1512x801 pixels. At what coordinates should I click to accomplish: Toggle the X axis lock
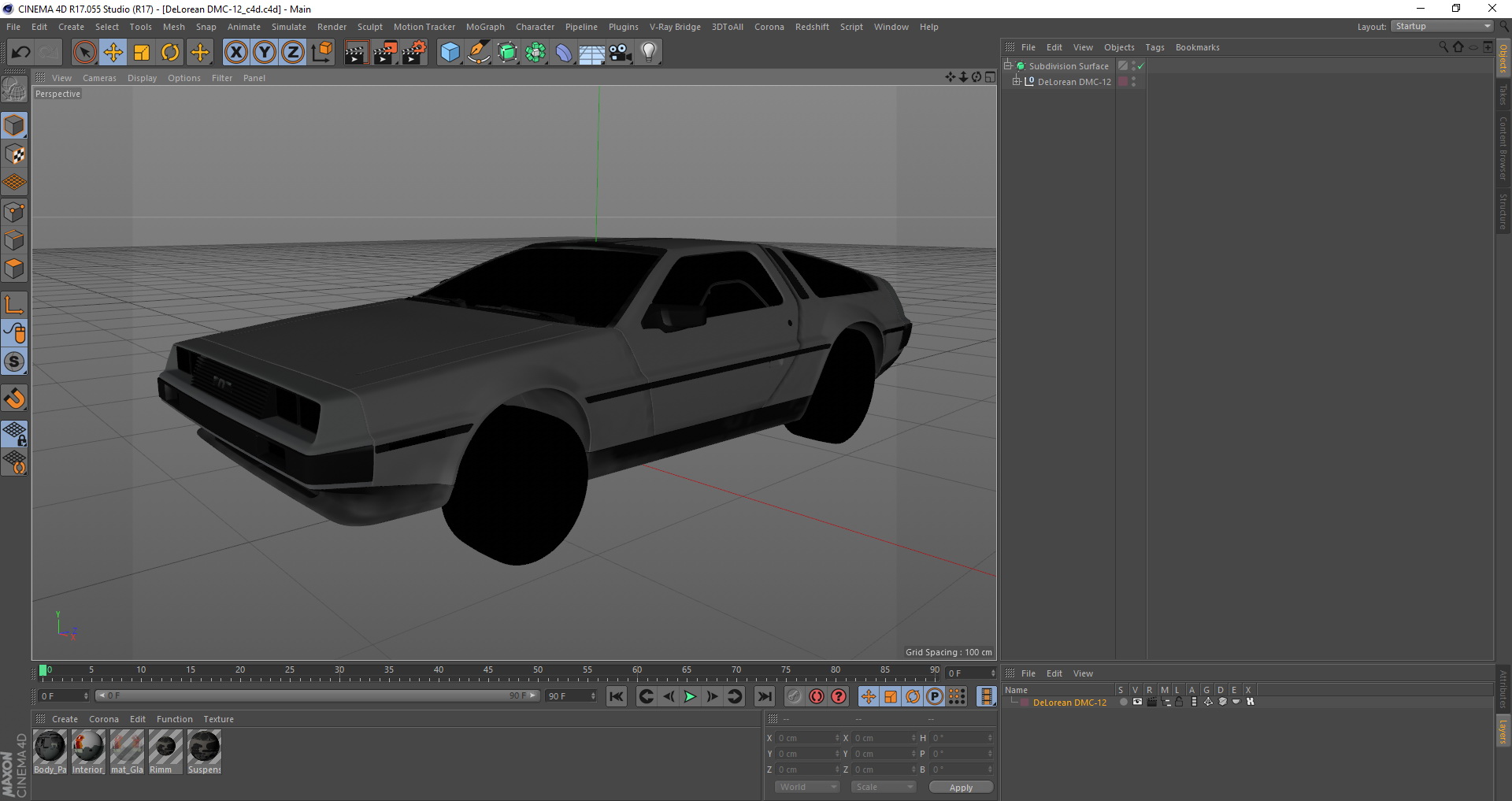(235, 53)
